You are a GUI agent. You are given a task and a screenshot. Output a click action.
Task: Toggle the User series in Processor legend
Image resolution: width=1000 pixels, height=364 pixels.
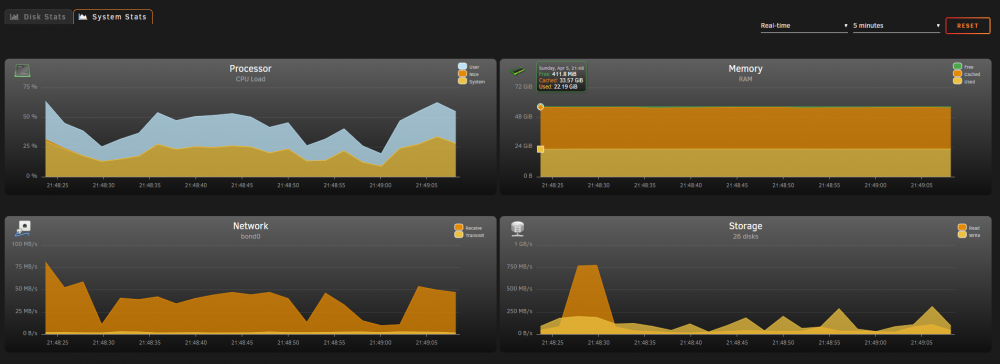tap(468, 66)
